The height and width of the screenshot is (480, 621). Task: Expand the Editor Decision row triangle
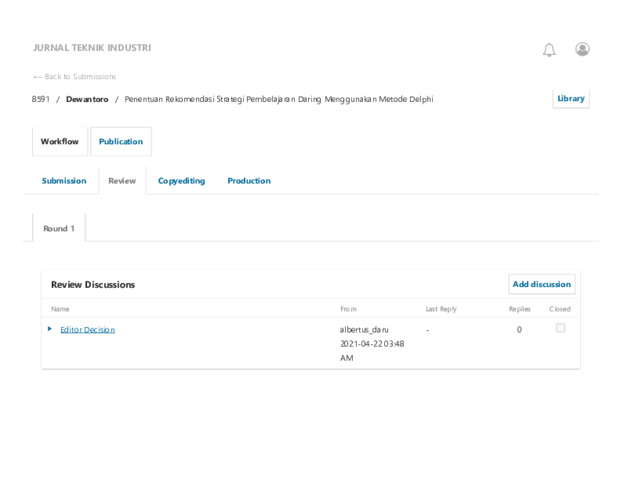tap(50, 329)
